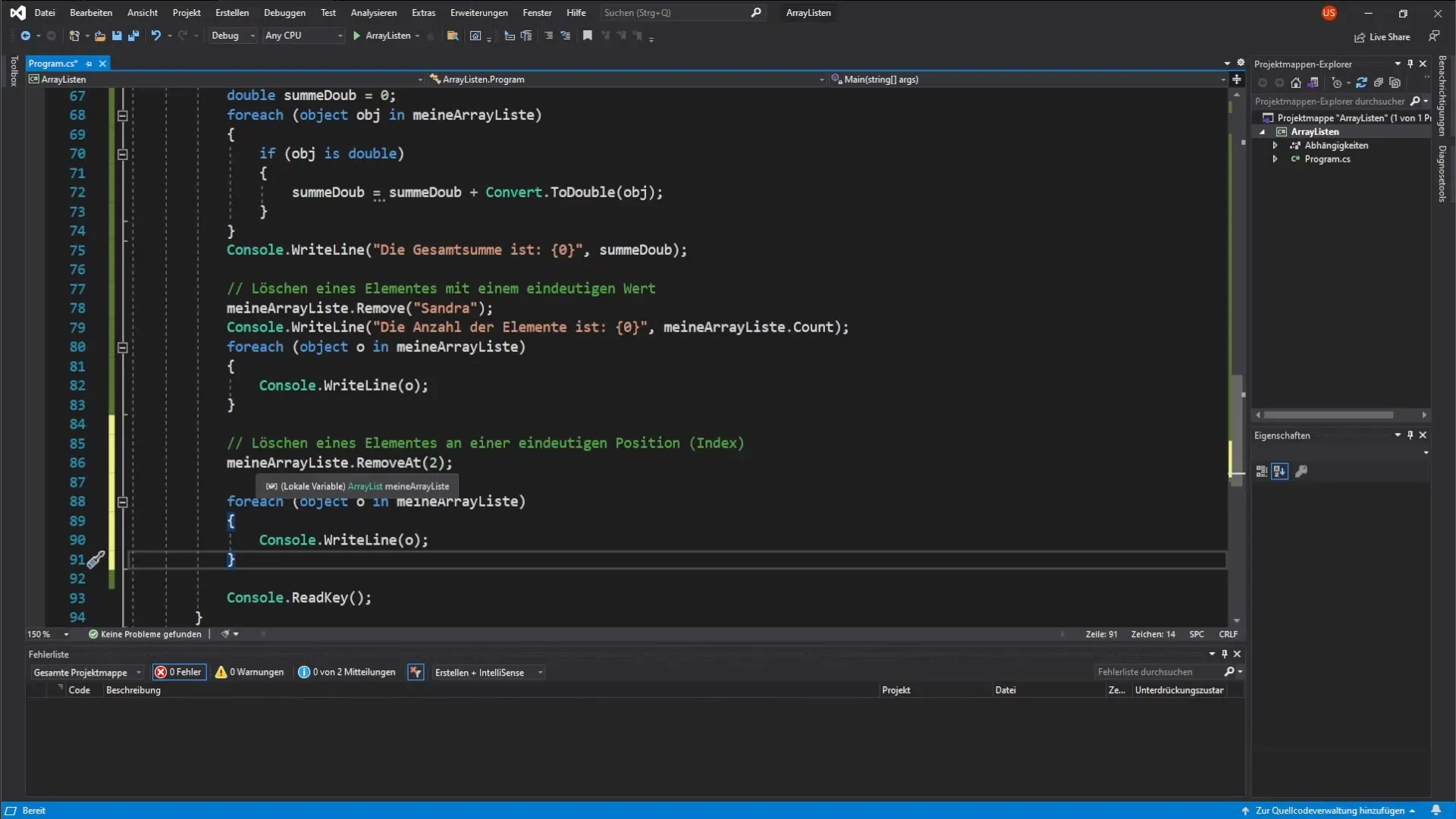Toggle the build IntelliSense filter icon in Fehlerliste
Viewport: 1456px width, 819px height.
[x=416, y=672]
